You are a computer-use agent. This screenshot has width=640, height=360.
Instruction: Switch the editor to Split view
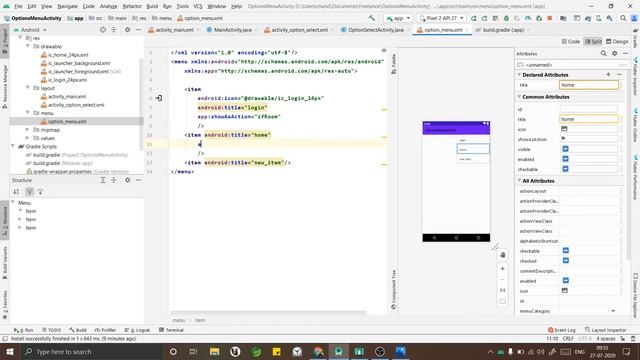(x=593, y=42)
